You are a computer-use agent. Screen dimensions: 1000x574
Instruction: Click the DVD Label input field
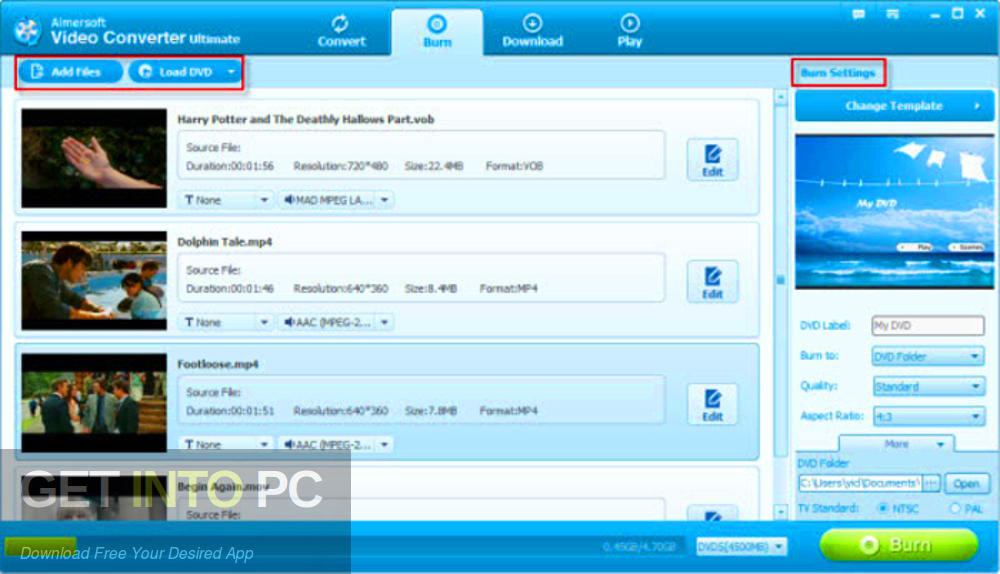coord(928,325)
